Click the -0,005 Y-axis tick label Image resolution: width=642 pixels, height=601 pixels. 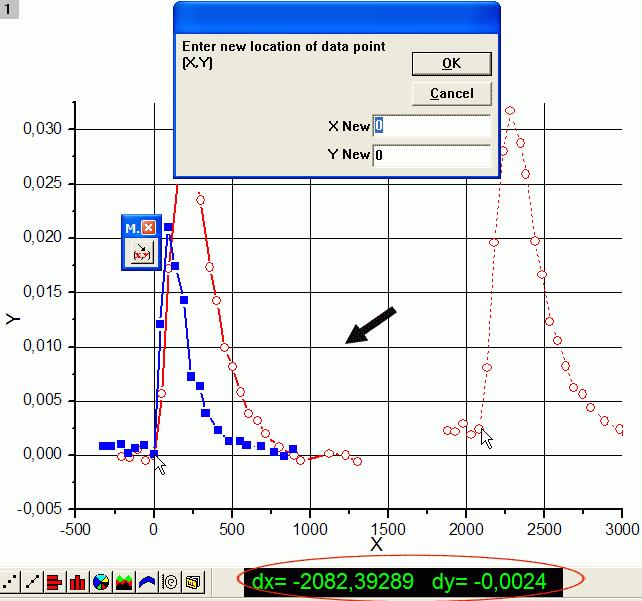point(39,508)
